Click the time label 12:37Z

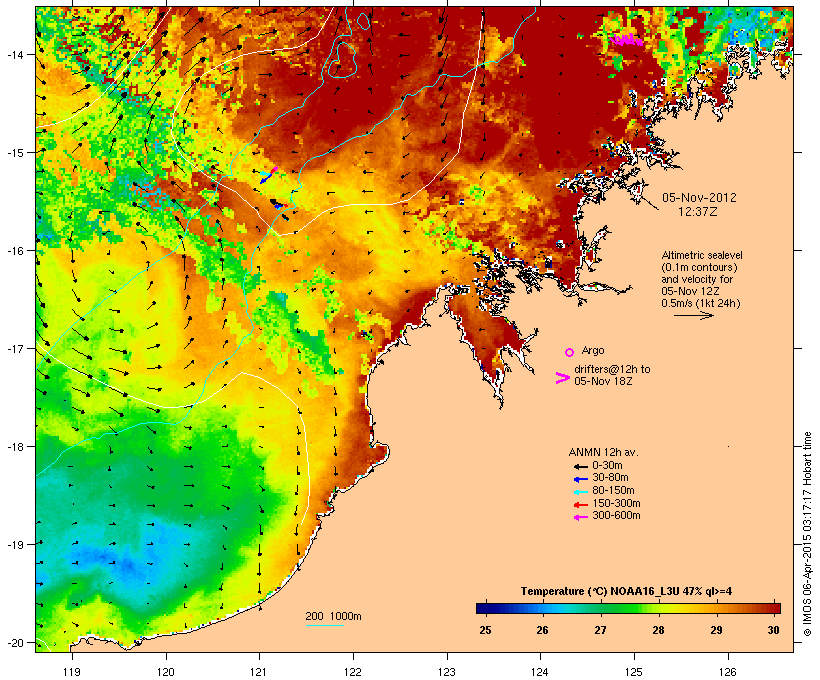point(698,212)
